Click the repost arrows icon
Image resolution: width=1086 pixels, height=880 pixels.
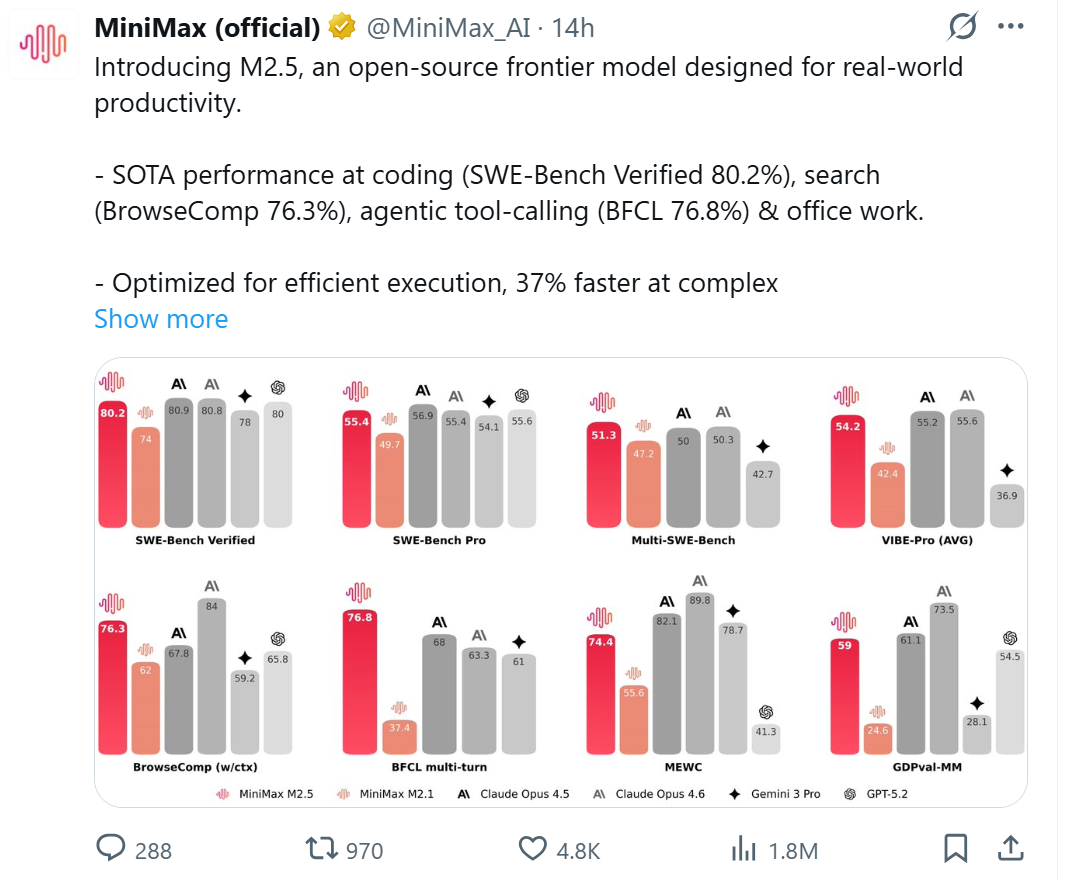coord(323,849)
